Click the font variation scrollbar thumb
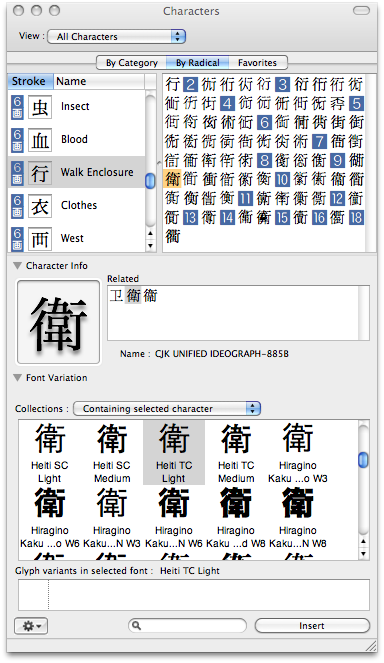Screen dimensions: 384x663 pos(363,460)
